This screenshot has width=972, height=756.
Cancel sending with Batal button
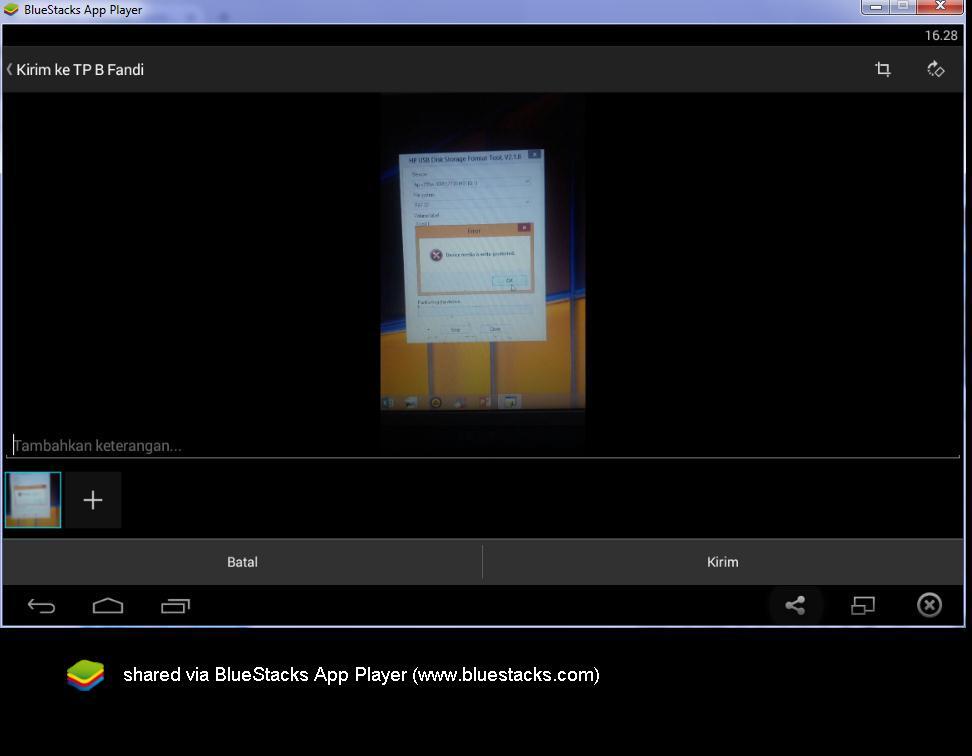tap(242, 562)
